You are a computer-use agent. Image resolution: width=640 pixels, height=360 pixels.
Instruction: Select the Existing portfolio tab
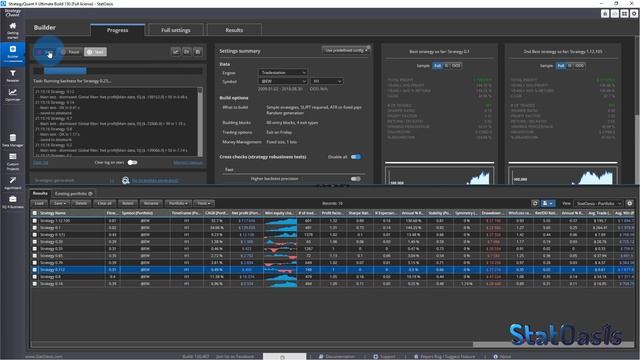[73, 193]
